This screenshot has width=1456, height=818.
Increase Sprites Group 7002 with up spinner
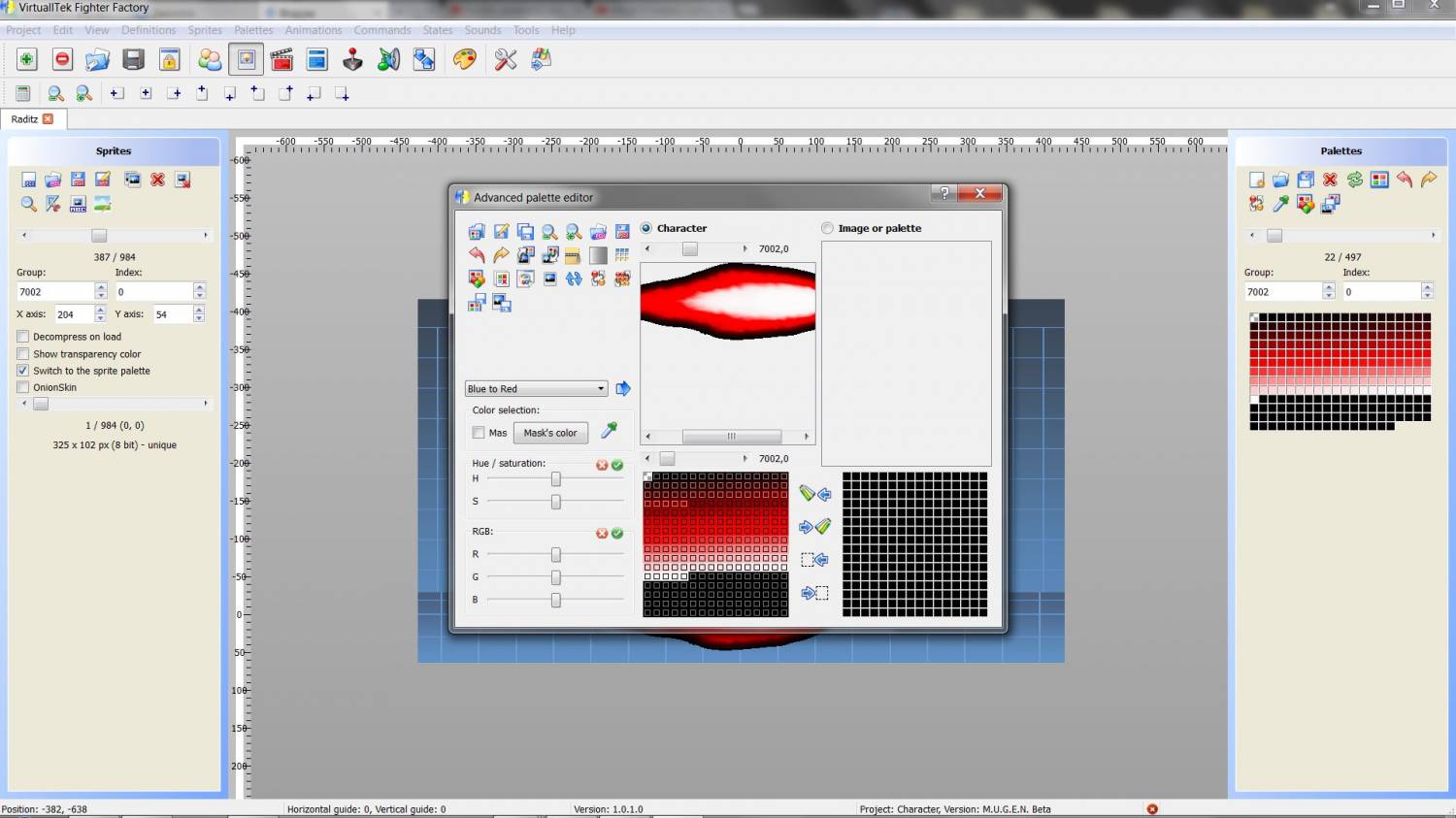click(x=101, y=287)
